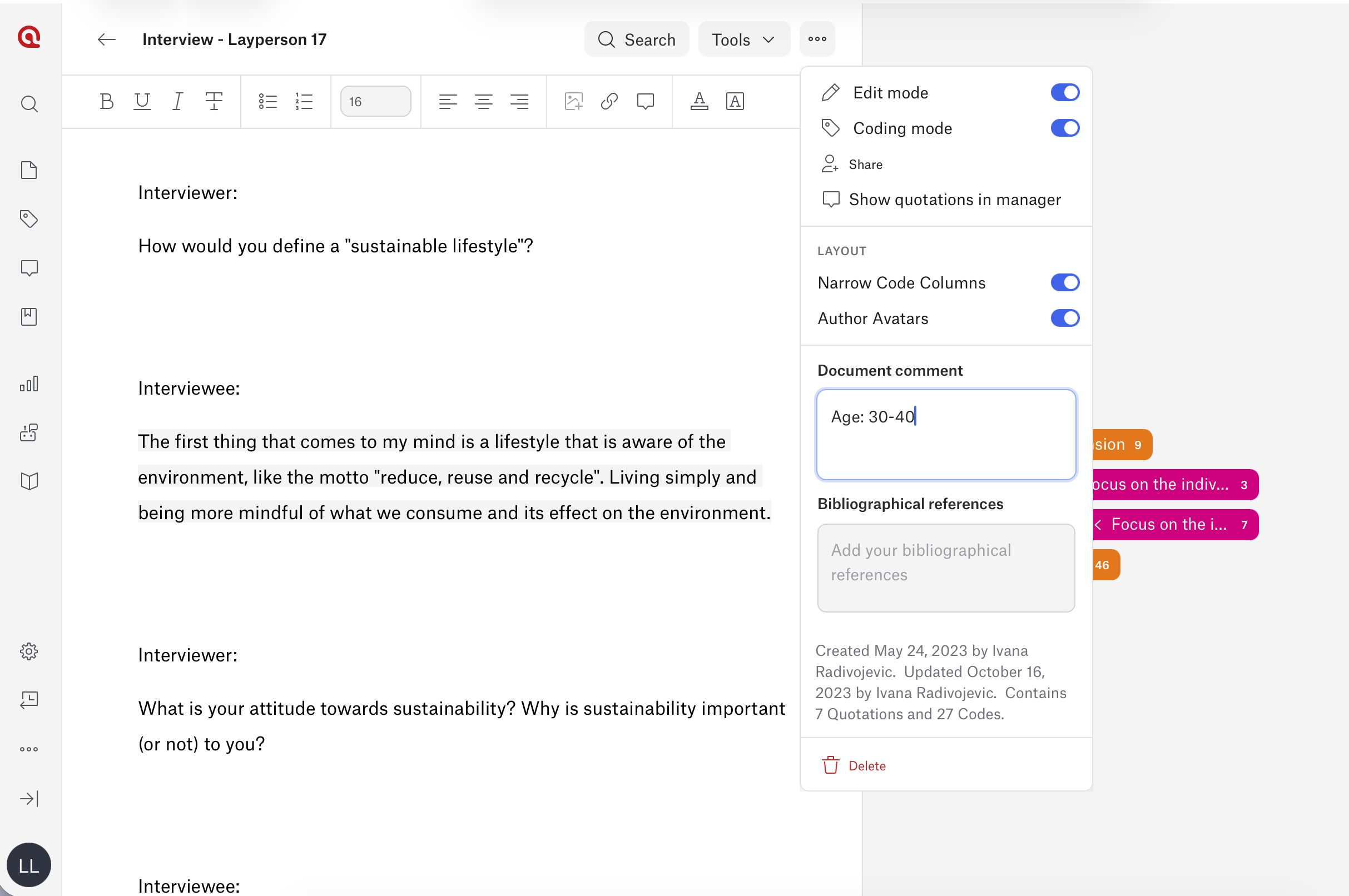Apply strikethrough formatting
This screenshot has width=1349, height=896.
(x=213, y=101)
